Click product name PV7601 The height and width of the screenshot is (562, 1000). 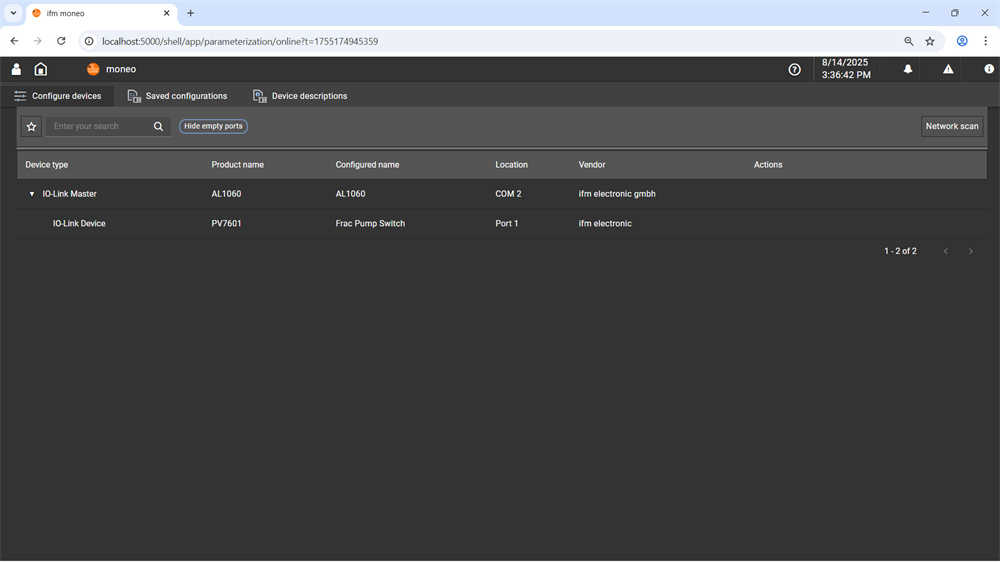pos(226,223)
